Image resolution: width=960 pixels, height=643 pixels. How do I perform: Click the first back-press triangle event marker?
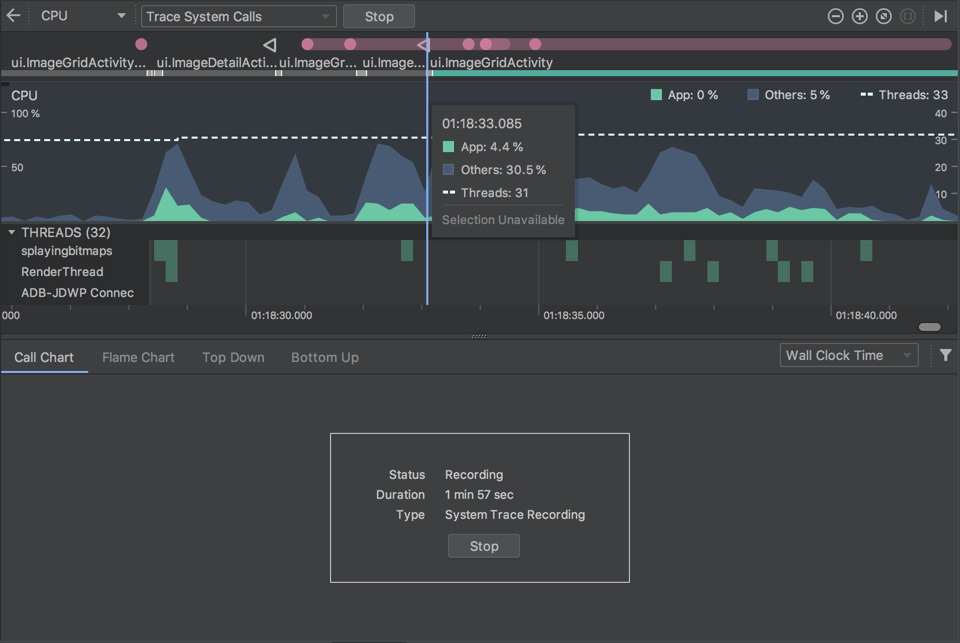[269, 45]
